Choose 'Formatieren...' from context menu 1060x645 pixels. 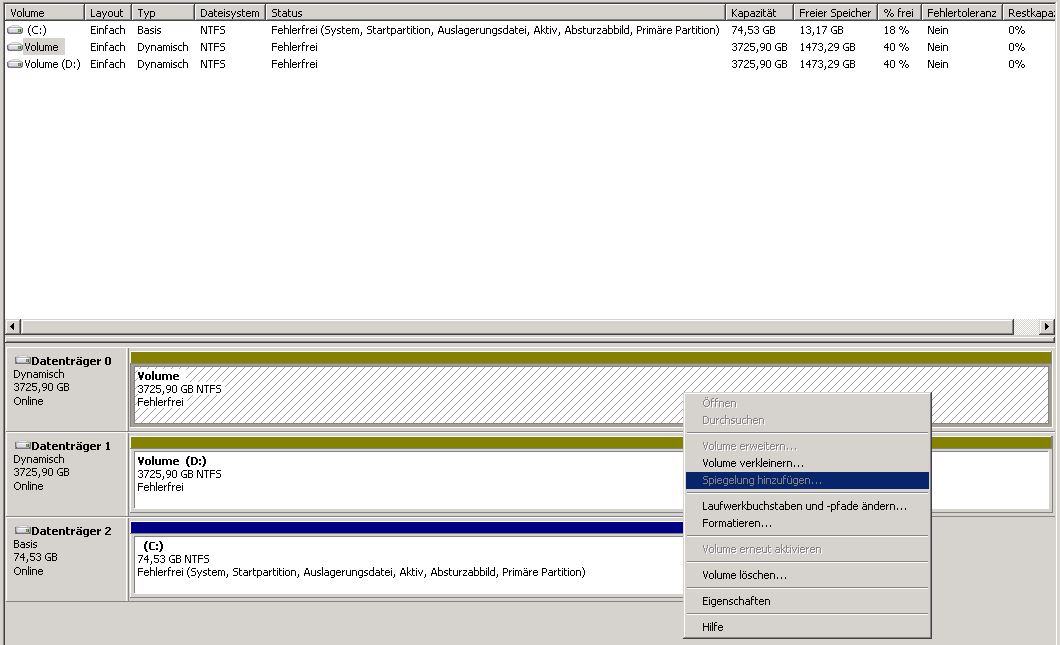point(807,523)
